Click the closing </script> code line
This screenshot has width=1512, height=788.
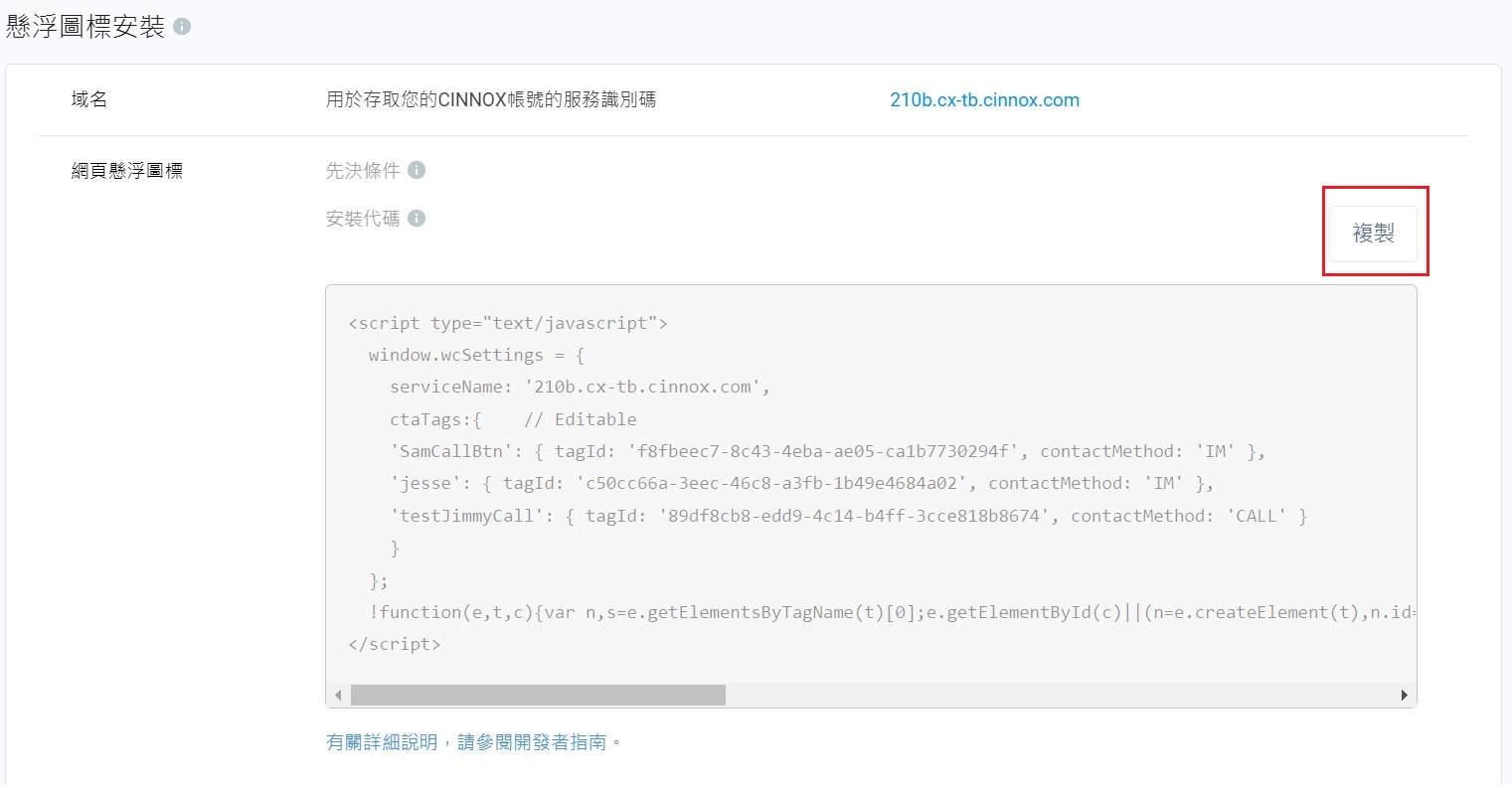click(x=394, y=644)
